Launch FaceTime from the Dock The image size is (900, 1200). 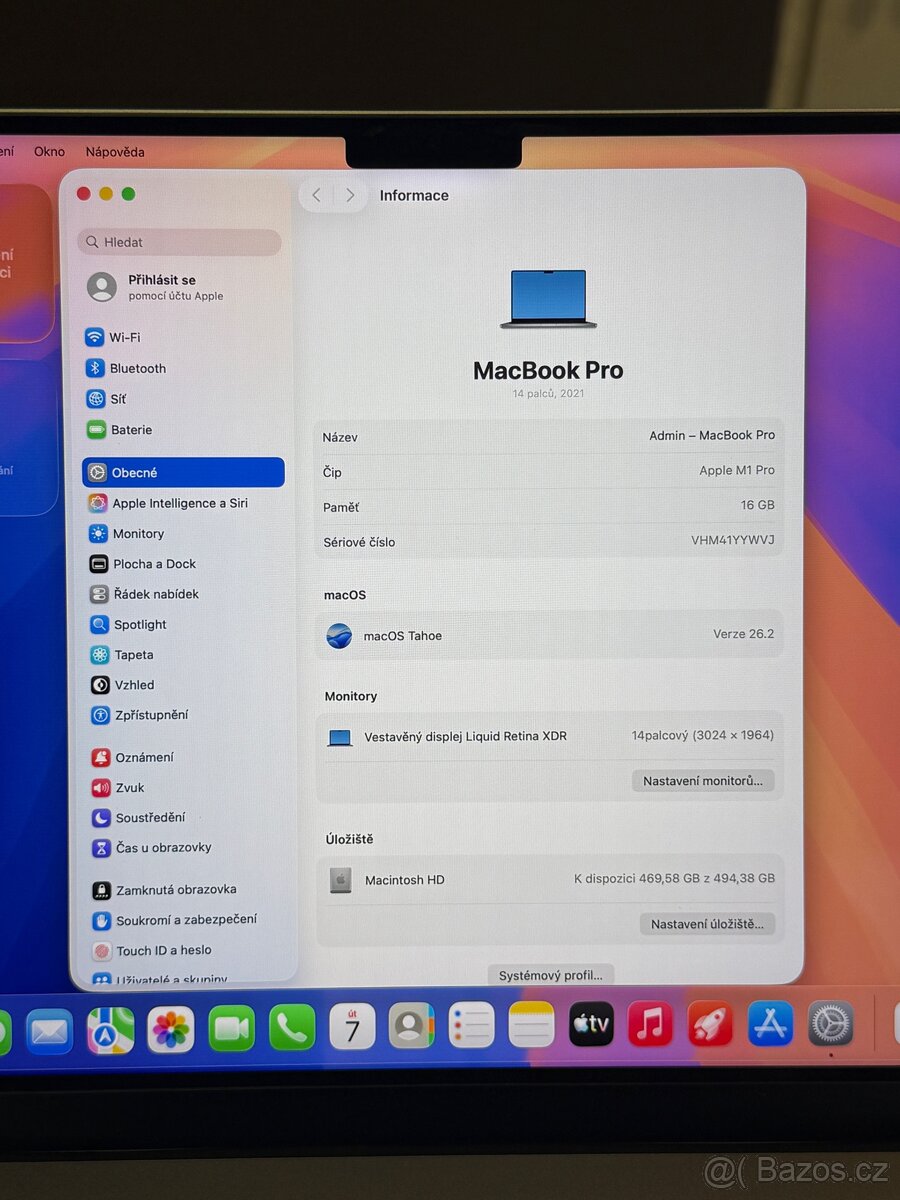(x=232, y=1028)
